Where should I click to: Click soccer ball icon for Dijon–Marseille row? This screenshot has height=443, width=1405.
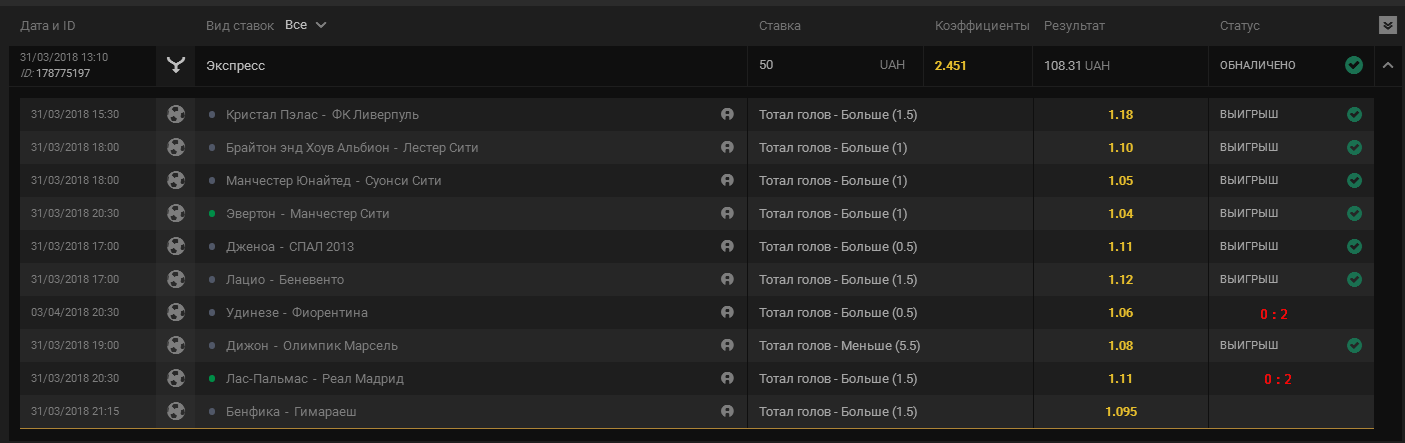click(176, 345)
